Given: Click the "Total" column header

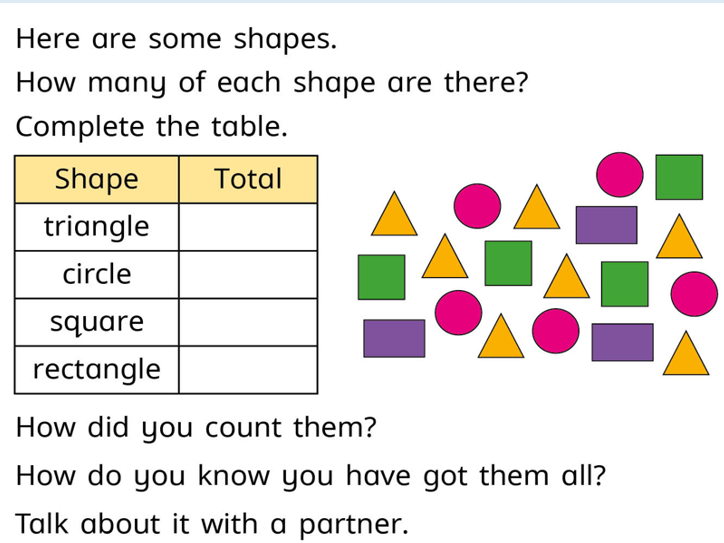Looking at the screenshot, I should tap(248, 180).
